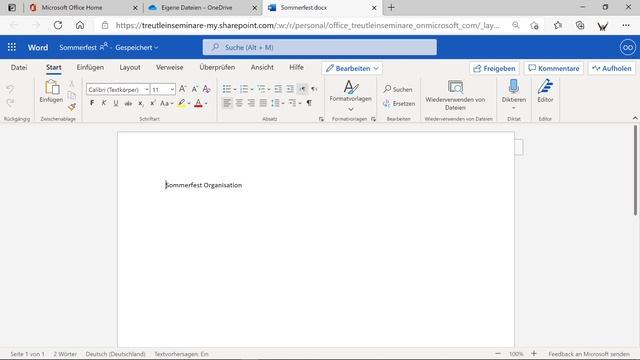640x360 pixels.
Task: Click the Suche (Alt + M) search field
Action: (320, 47)
